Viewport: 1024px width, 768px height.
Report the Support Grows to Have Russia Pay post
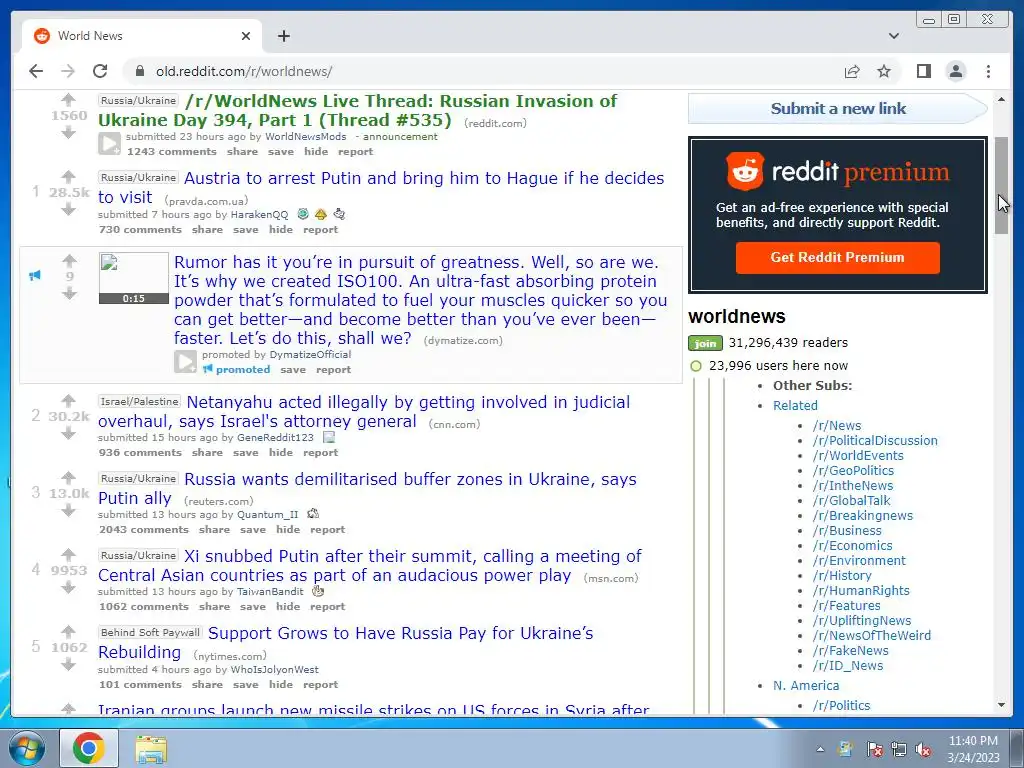click(x=321, y=684)
